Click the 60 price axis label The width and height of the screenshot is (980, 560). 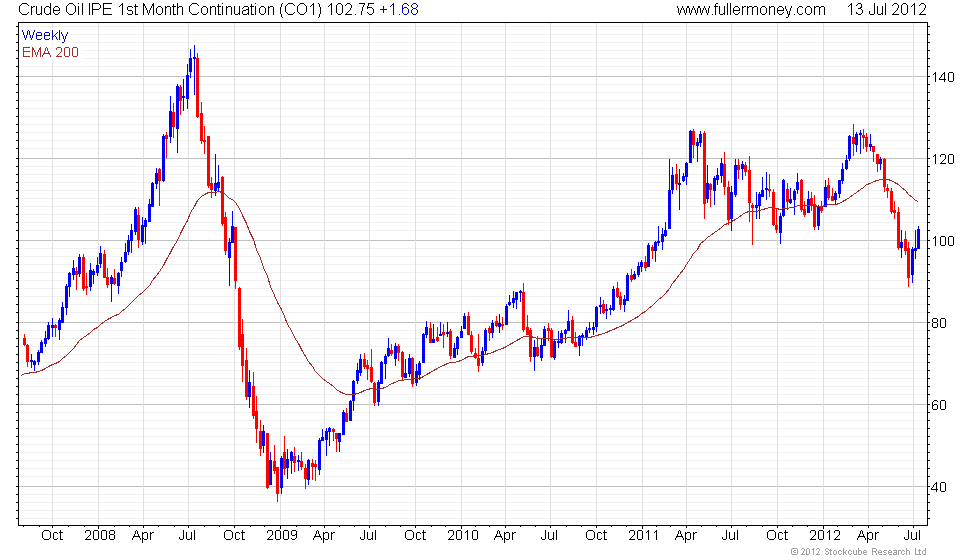coord(939,405)
